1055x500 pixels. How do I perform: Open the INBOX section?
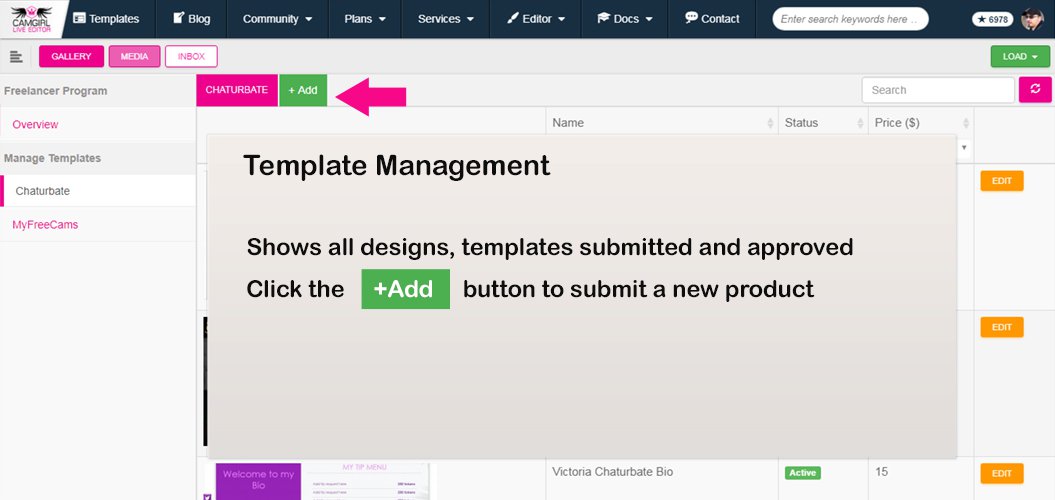(191, 57)
